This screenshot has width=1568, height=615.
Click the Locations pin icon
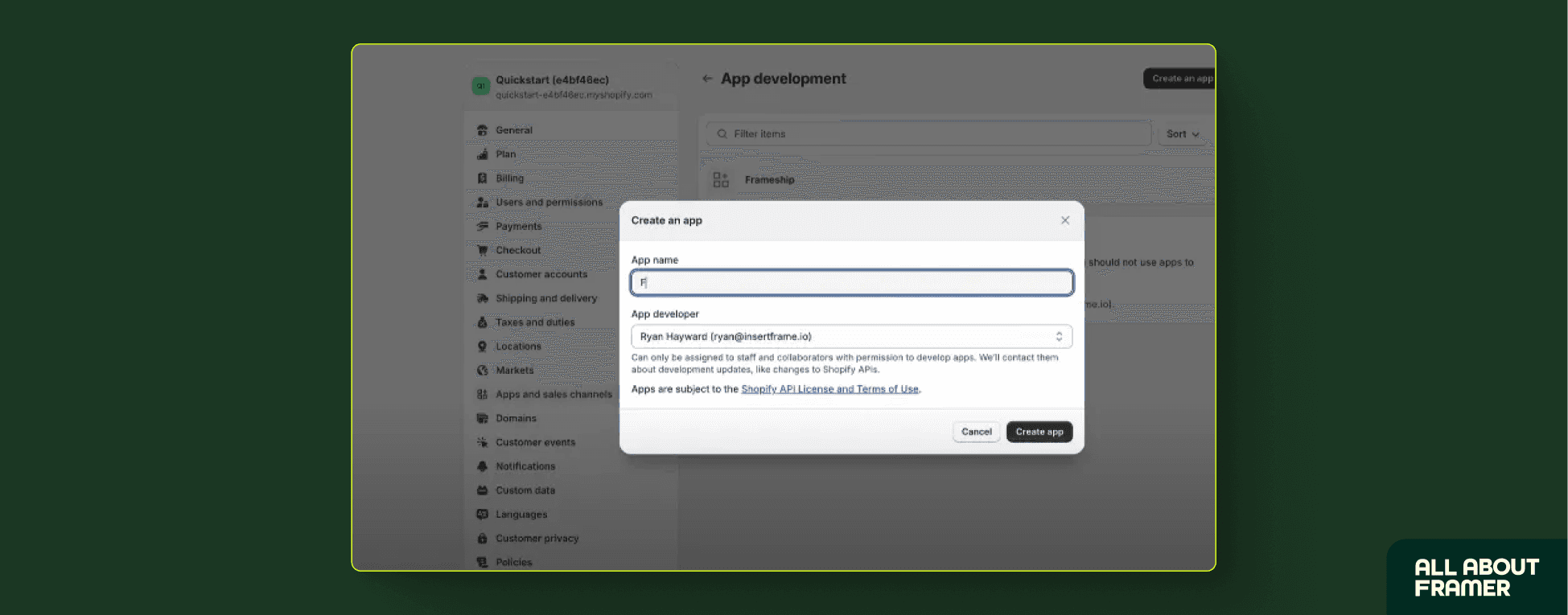pyautogui.click(x=483, y=346)
